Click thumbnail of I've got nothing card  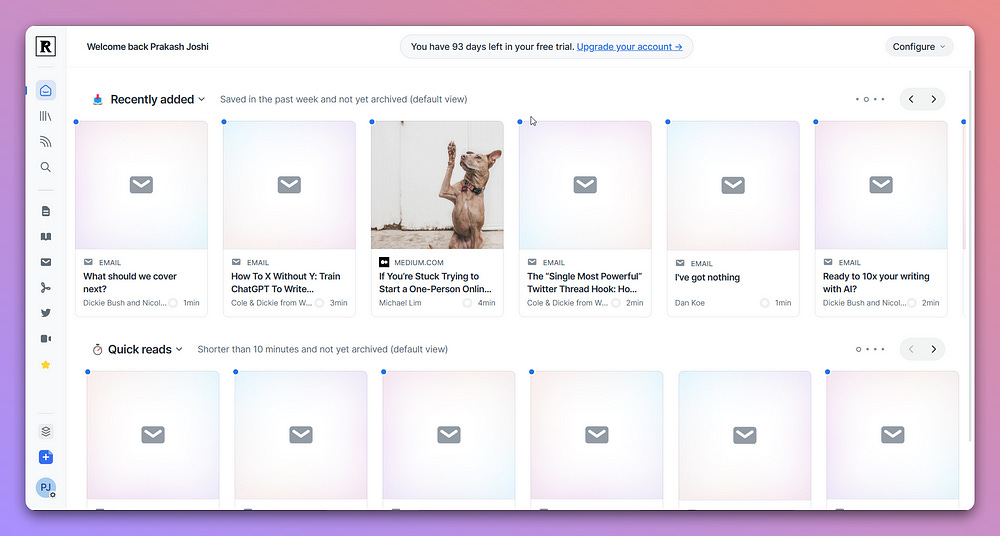point(733,186)
